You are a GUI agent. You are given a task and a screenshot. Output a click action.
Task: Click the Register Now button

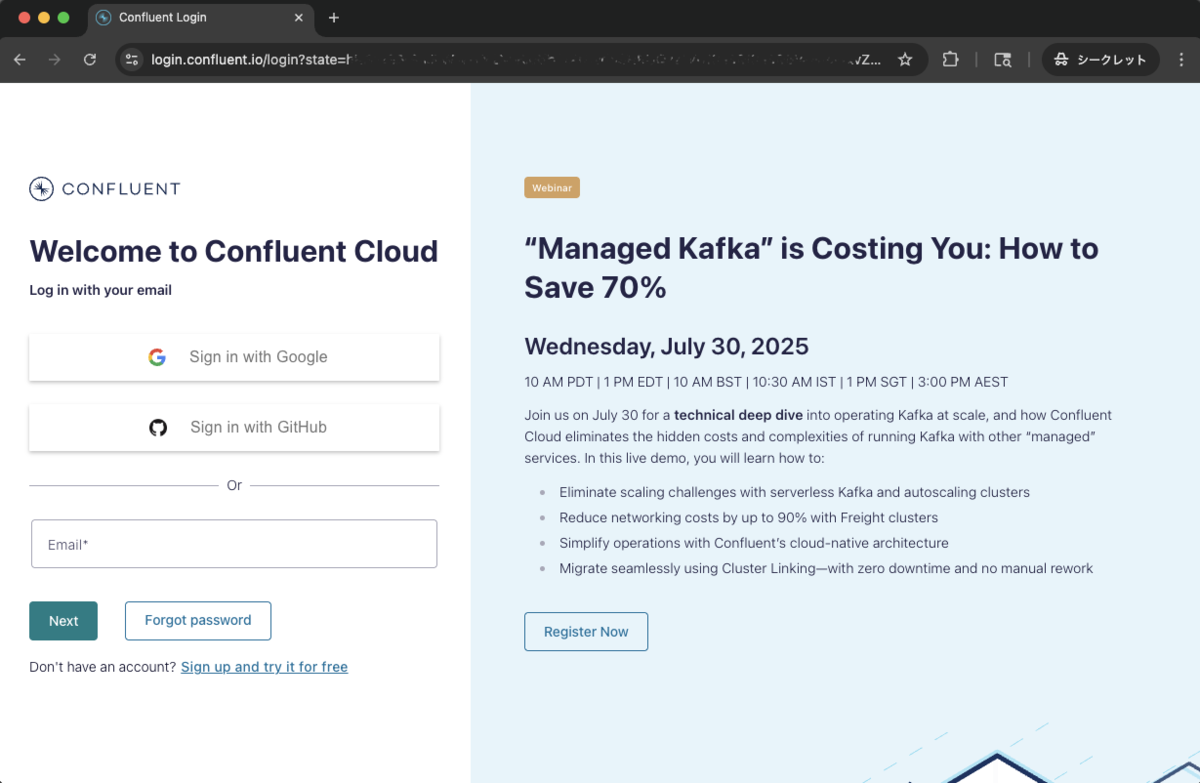pyautogui.click(x=586, y=632)
